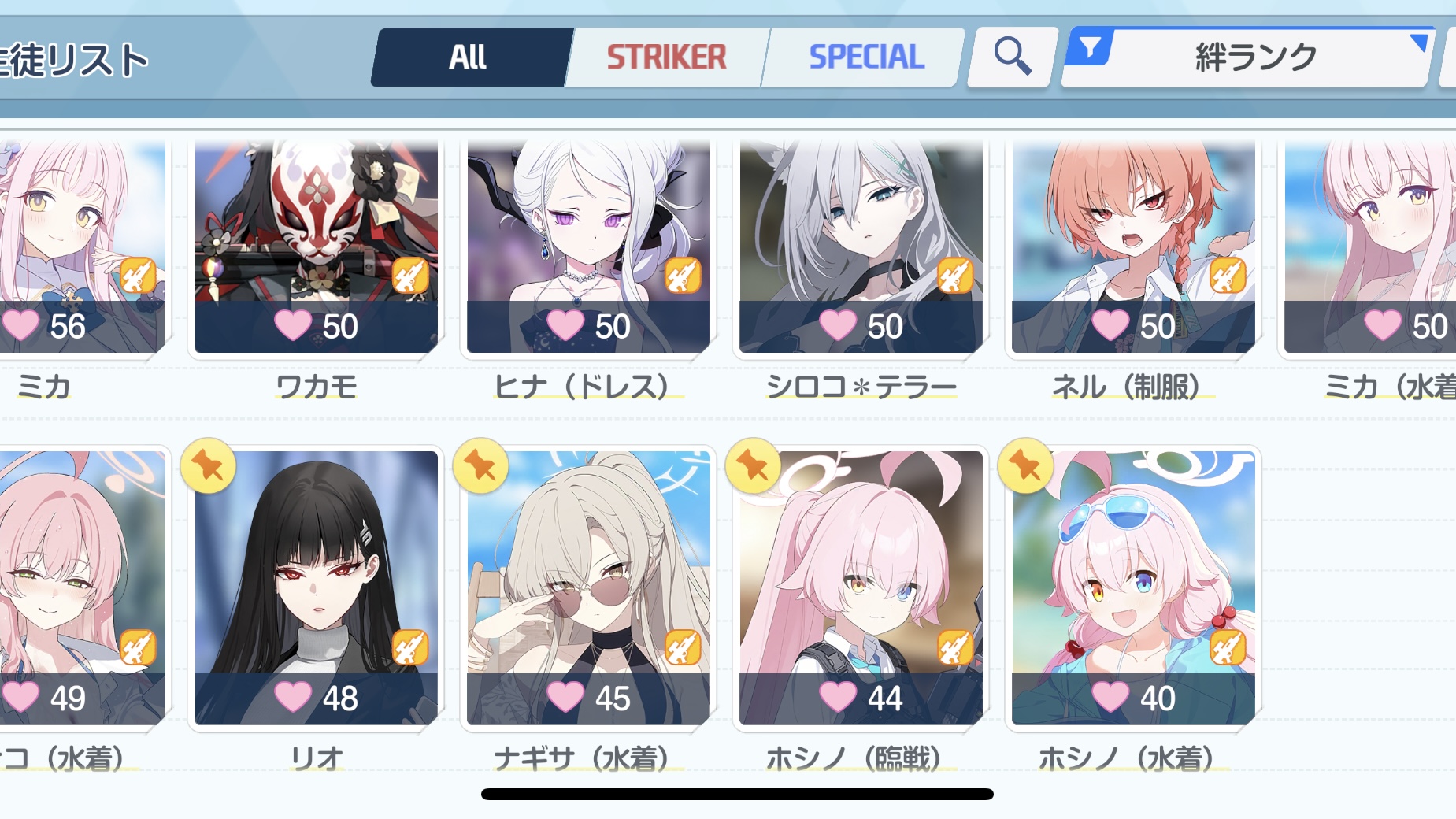Open the magnifier search button

click(1012, 57)
